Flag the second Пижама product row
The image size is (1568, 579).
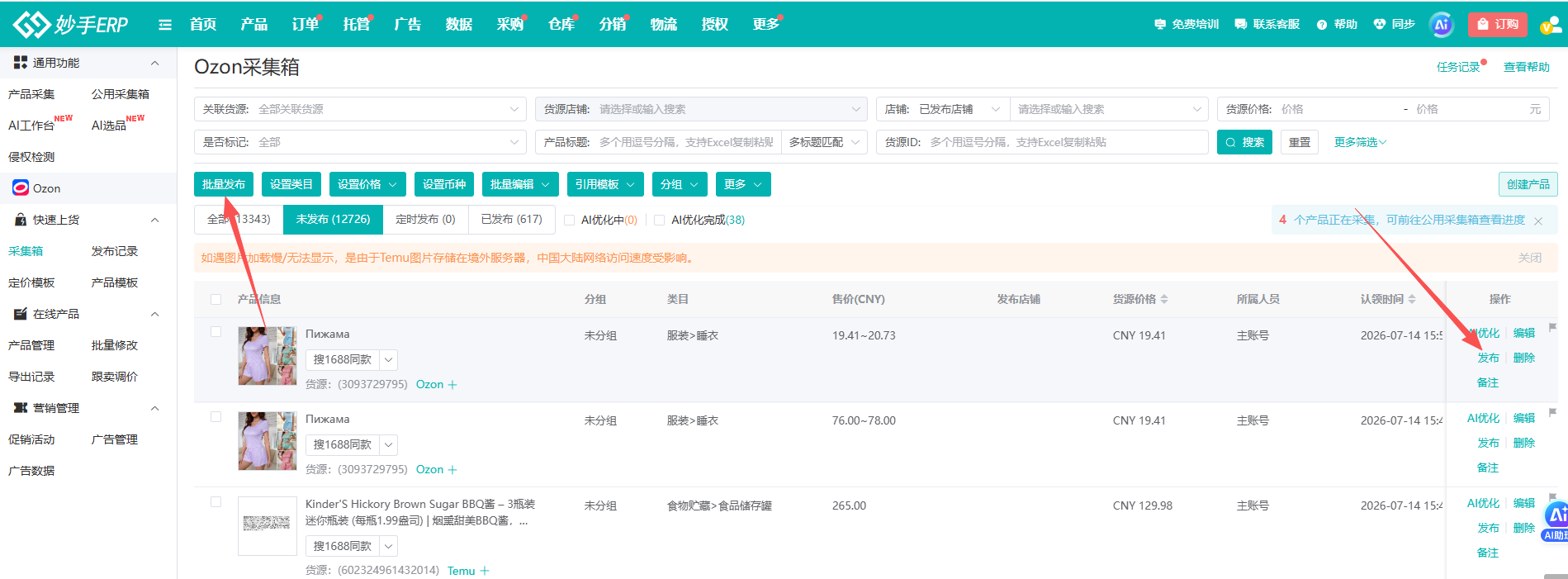tap(1552, 412)
